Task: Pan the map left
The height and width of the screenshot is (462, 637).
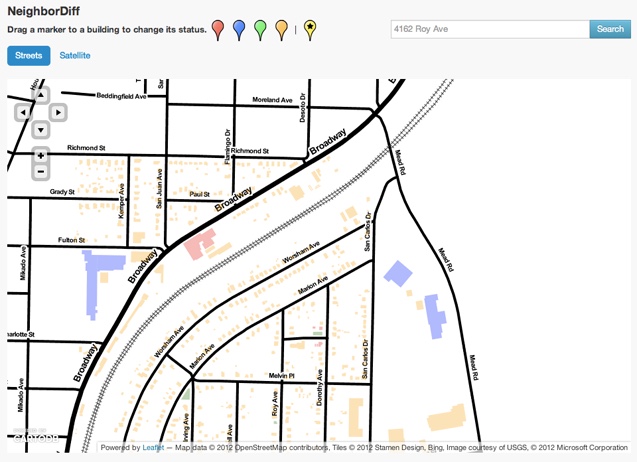Action: [x=23, y=113]
